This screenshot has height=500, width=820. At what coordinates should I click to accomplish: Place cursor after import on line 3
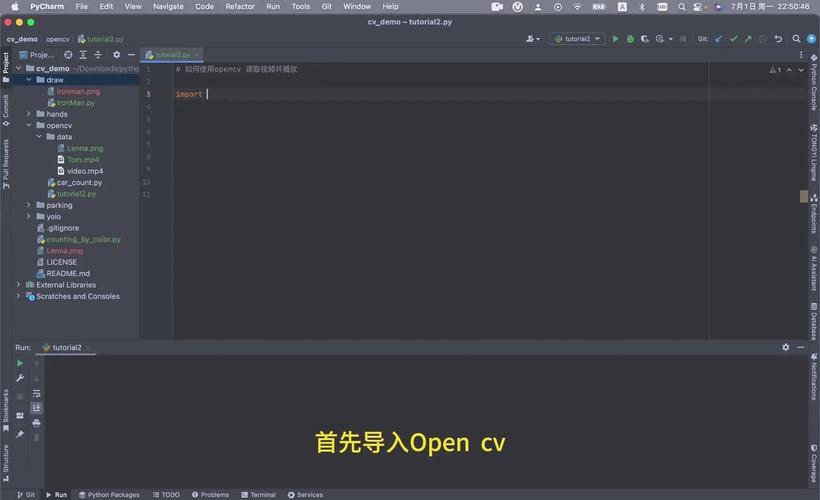[208, 94]
